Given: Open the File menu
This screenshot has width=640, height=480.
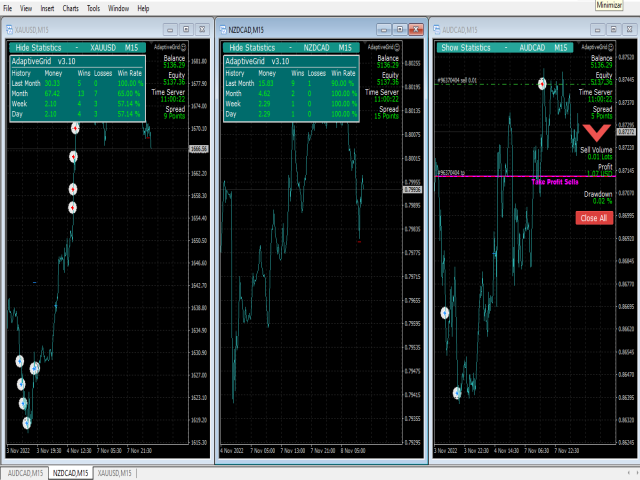Looking at the screenshot, I should pos(9,8).
